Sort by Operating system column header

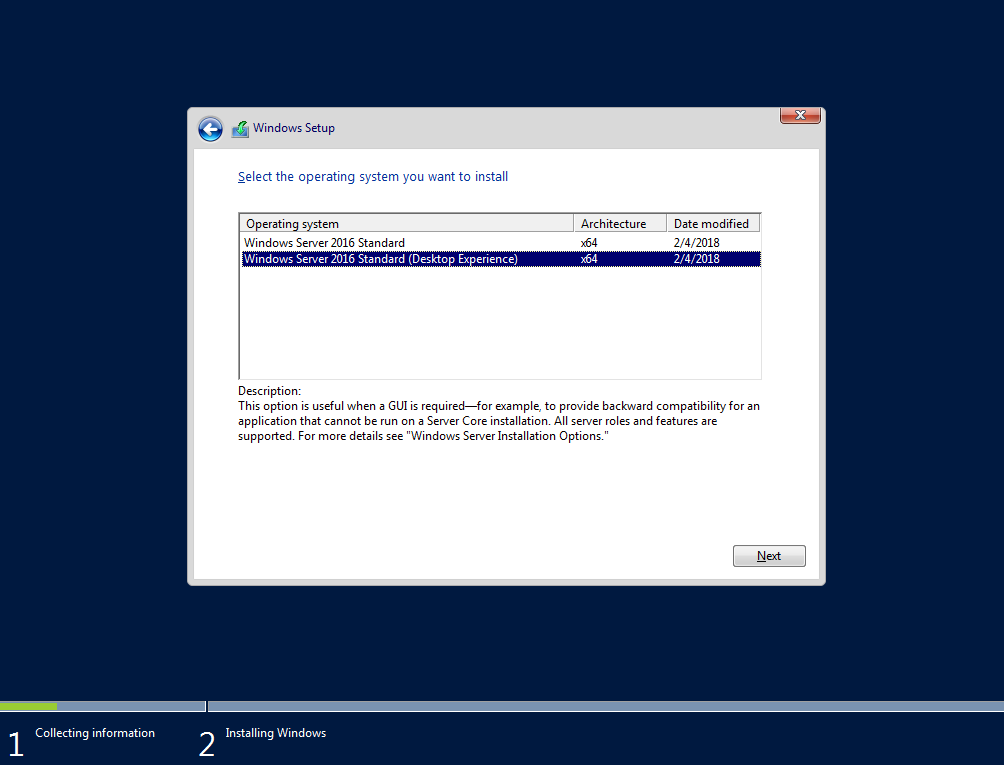[x=407, y=223]
